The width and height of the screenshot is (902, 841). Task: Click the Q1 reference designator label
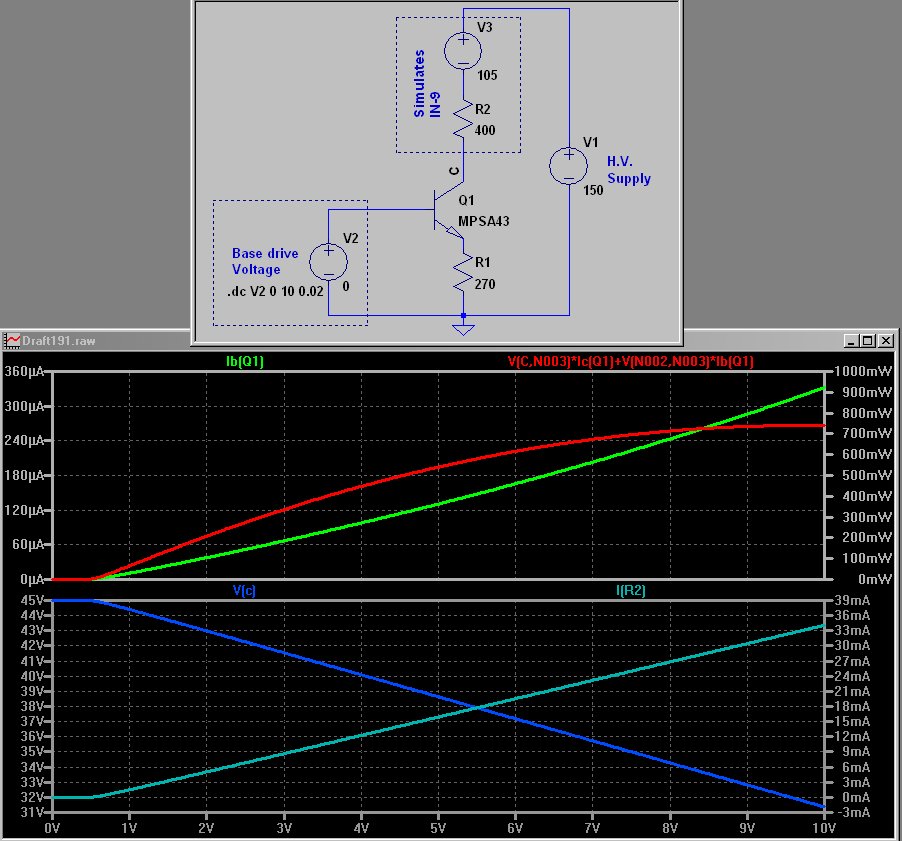467,200
